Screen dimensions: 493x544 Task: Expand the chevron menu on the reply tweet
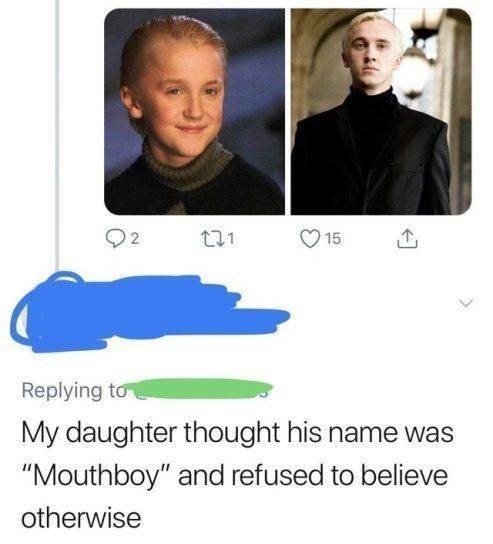464,303
